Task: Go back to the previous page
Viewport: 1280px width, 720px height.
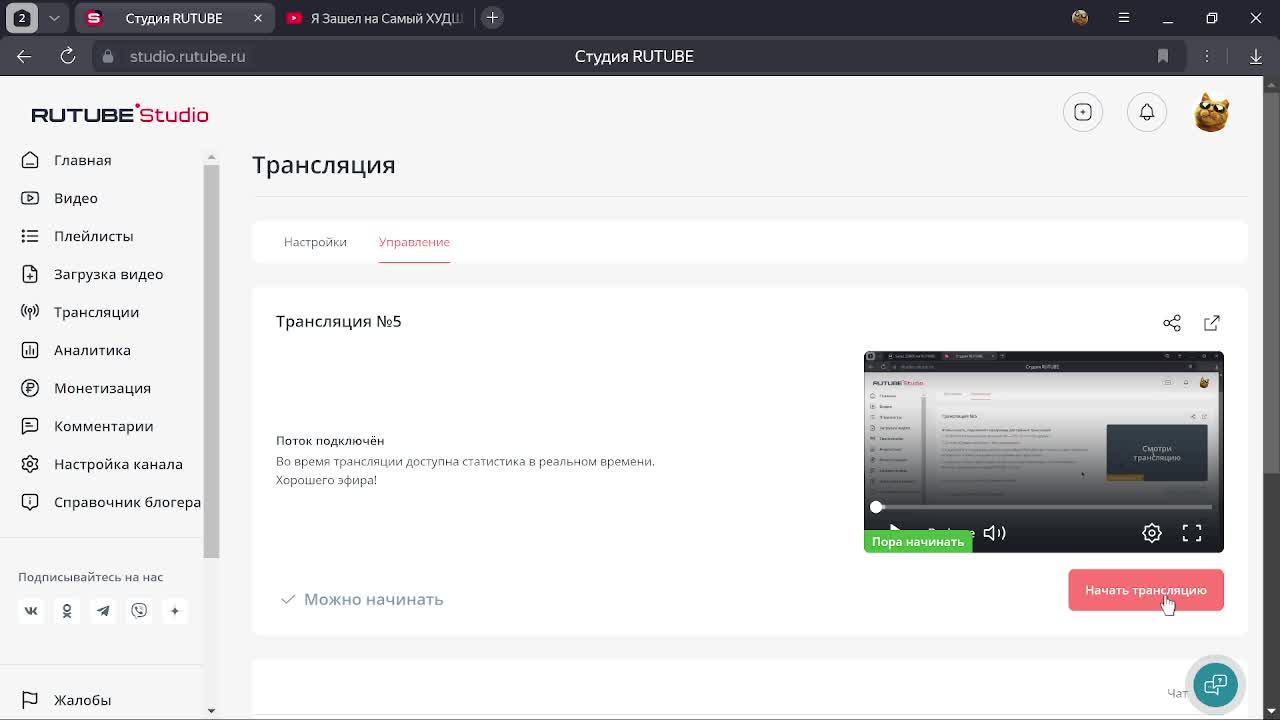Action: click(x=24, y=56)
